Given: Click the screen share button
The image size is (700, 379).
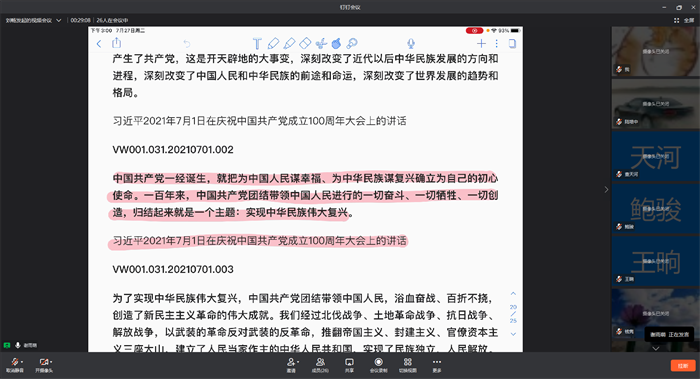Looking at the screenshot, I should tap(350, 365).
